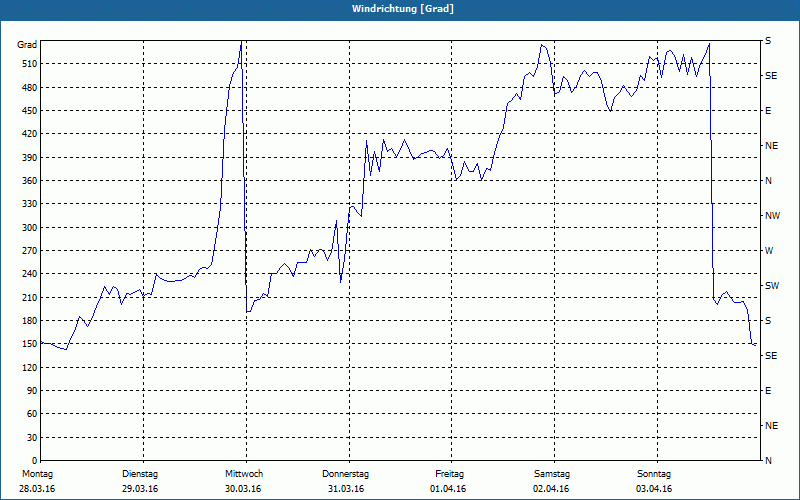Screen dimensions: 800x500
Task: Click the 'Mittwoch' day label
Action: (x=244, y=474)
